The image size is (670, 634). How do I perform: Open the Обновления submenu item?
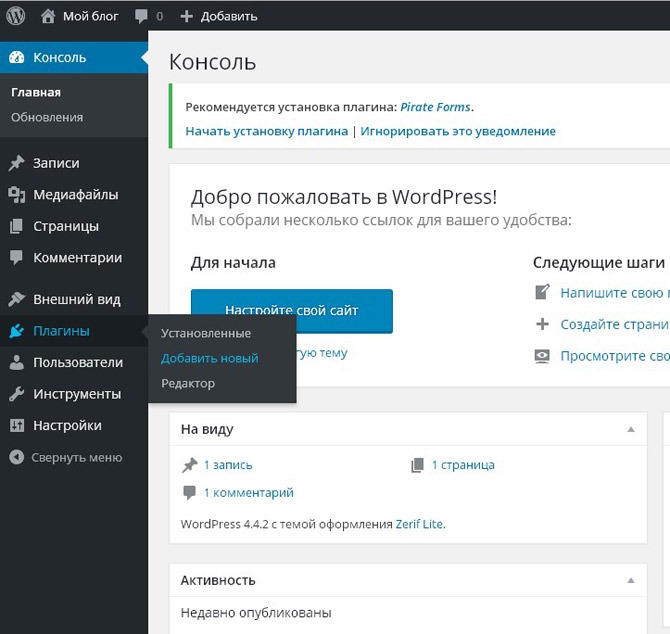click(x=47, y=117)
